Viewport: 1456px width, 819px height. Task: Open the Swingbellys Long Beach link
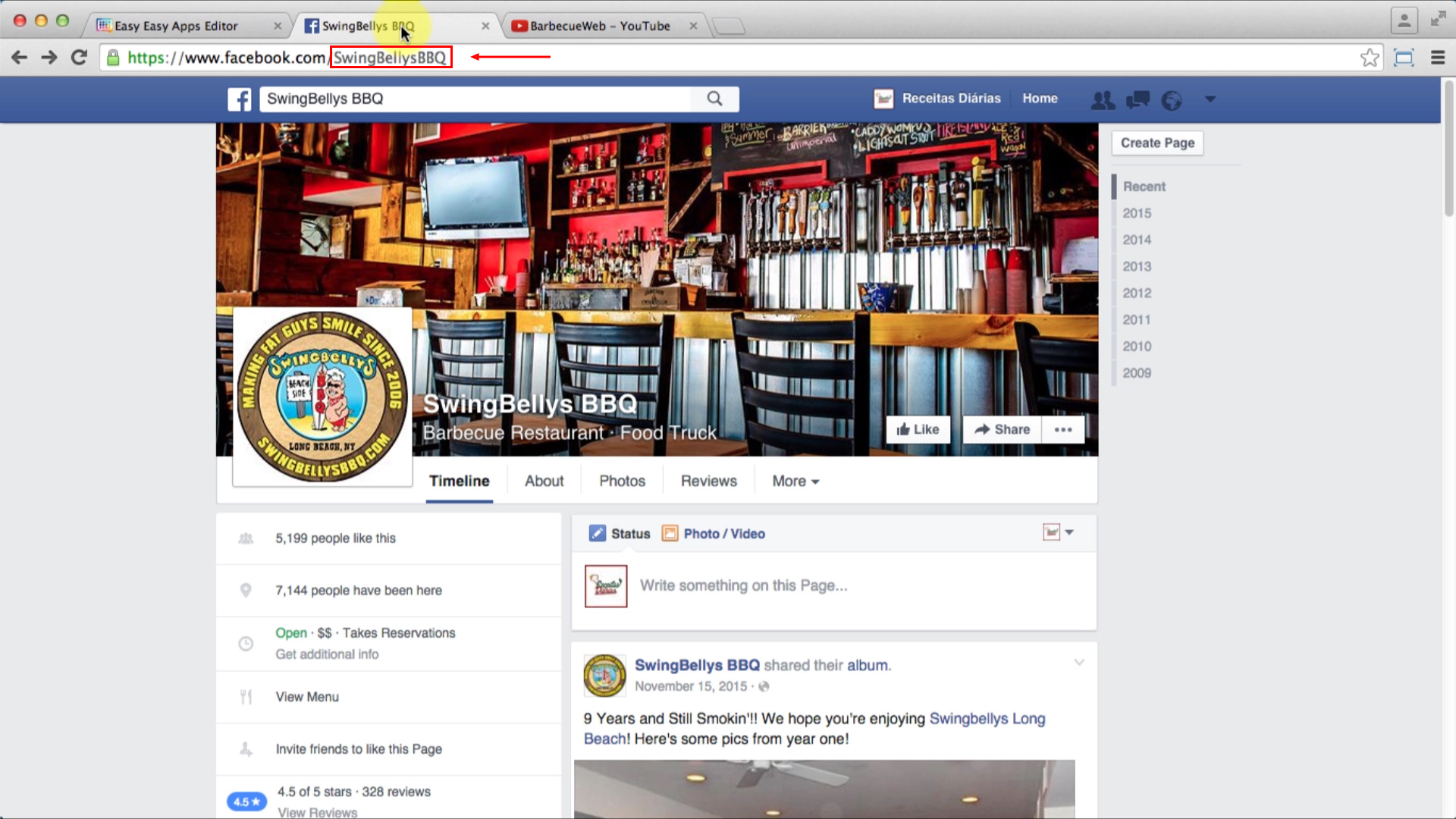pos(987,718)
